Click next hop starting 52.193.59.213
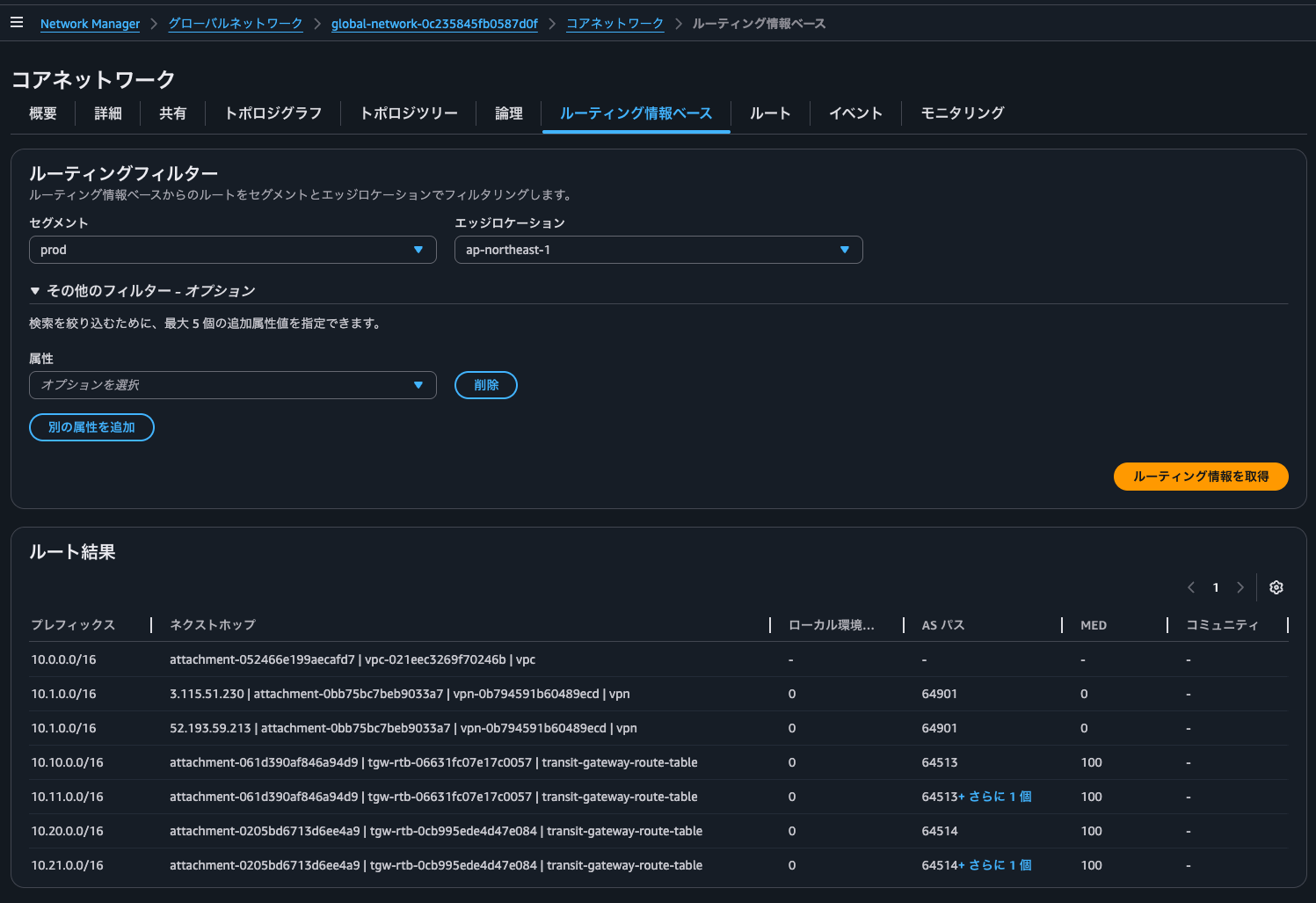Screen dimensions: 1316x903 point(404,728)
